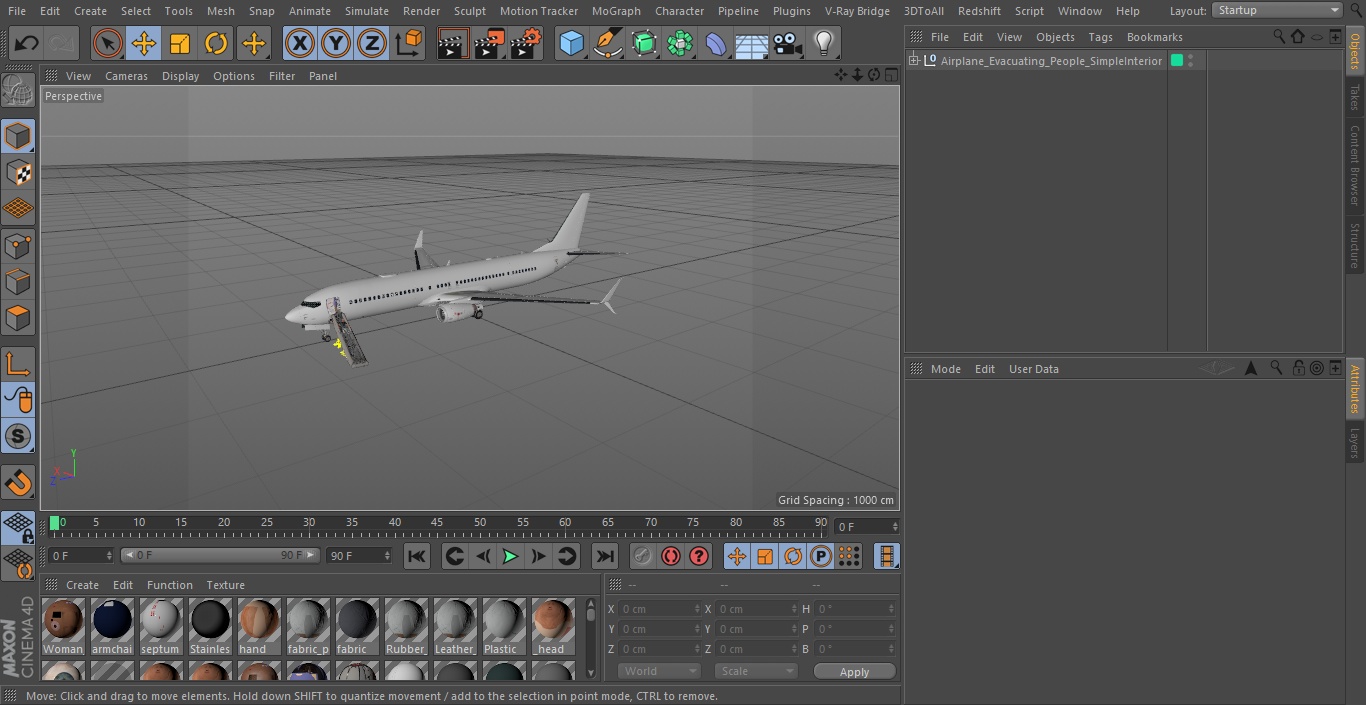Play animation forwards

[510, 556]
